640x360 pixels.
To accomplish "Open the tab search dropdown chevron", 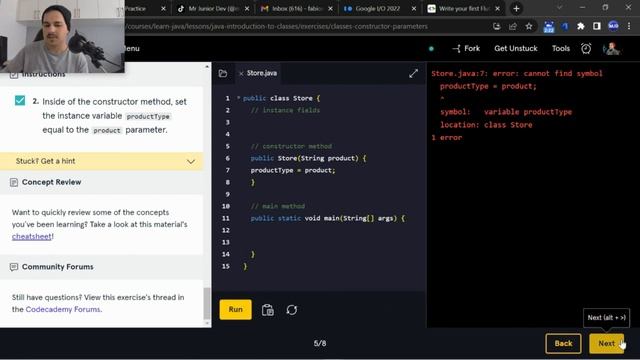I will (x=560, y=8).
